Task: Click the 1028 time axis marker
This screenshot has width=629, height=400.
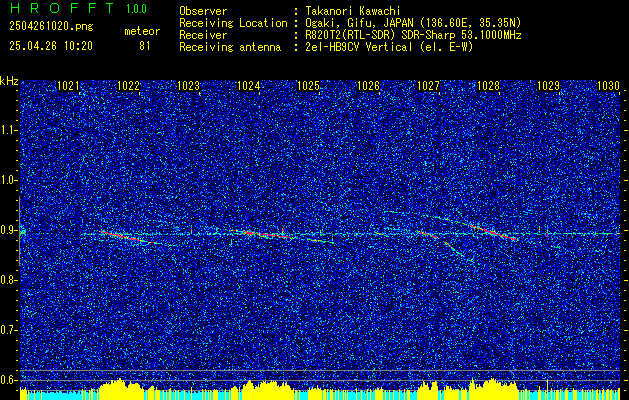Action: point(488,85)
